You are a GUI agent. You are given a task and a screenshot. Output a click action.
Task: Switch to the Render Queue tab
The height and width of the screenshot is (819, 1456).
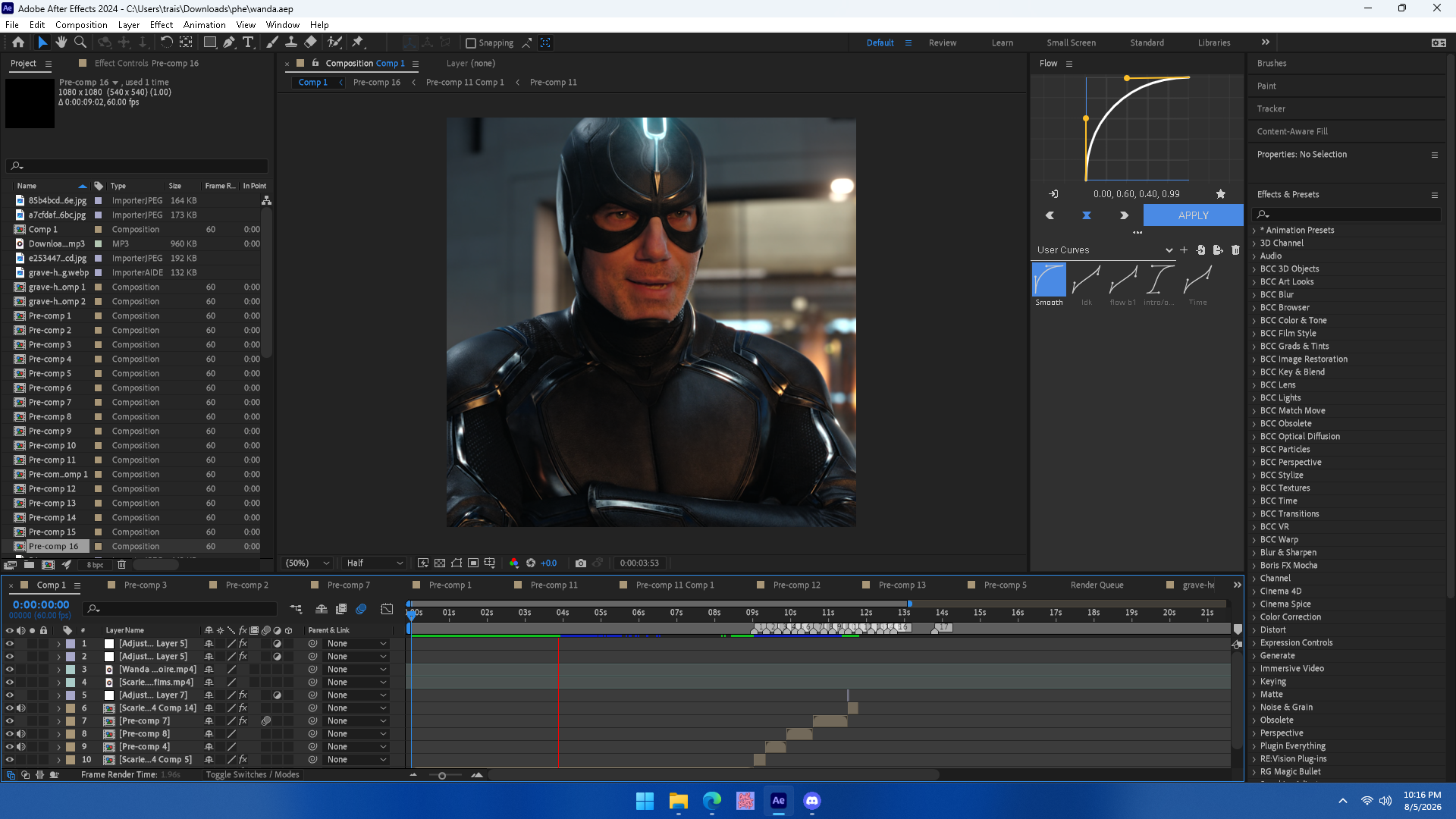click(1097, 585)
